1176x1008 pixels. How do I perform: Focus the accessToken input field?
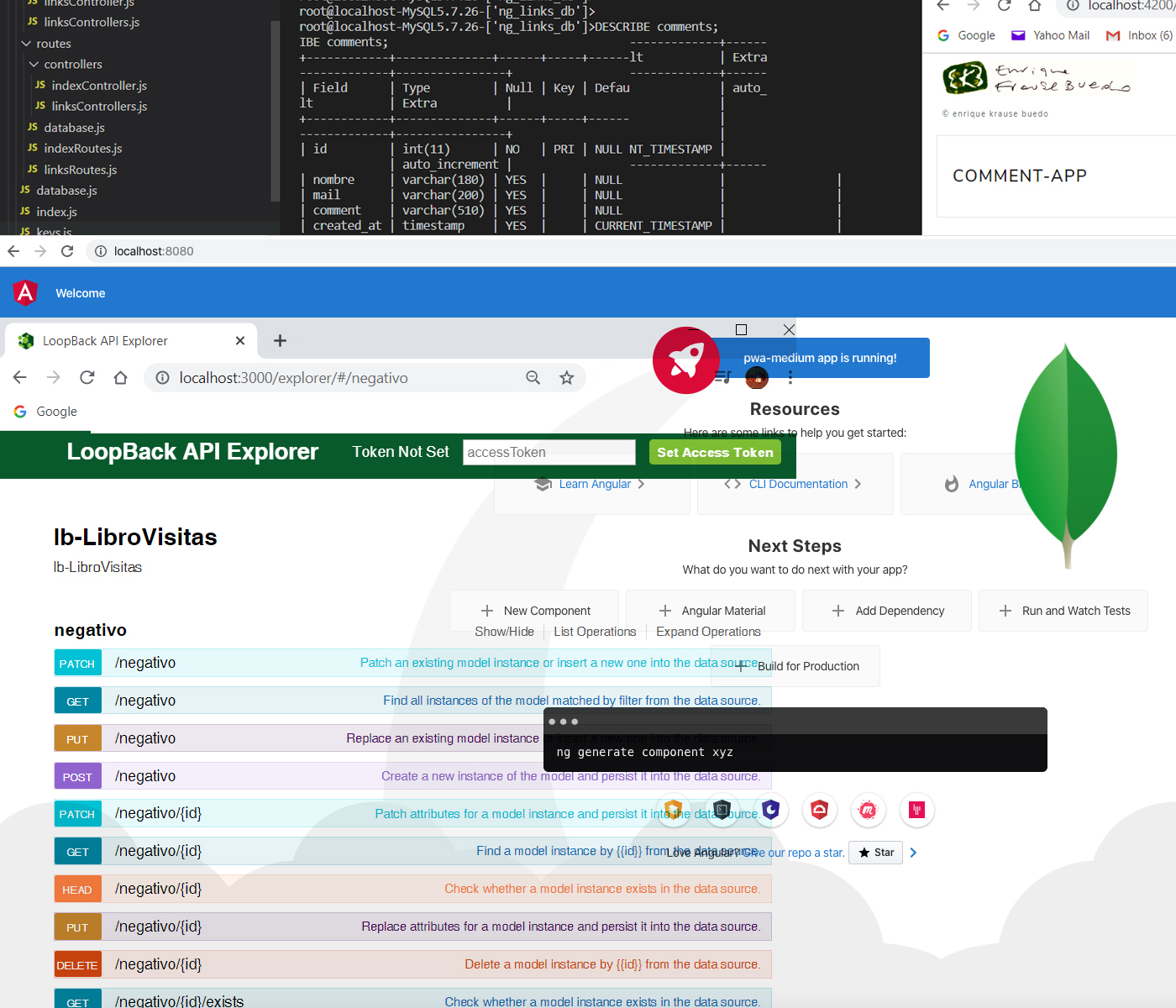pyautogui.click(x=549, y=452)
